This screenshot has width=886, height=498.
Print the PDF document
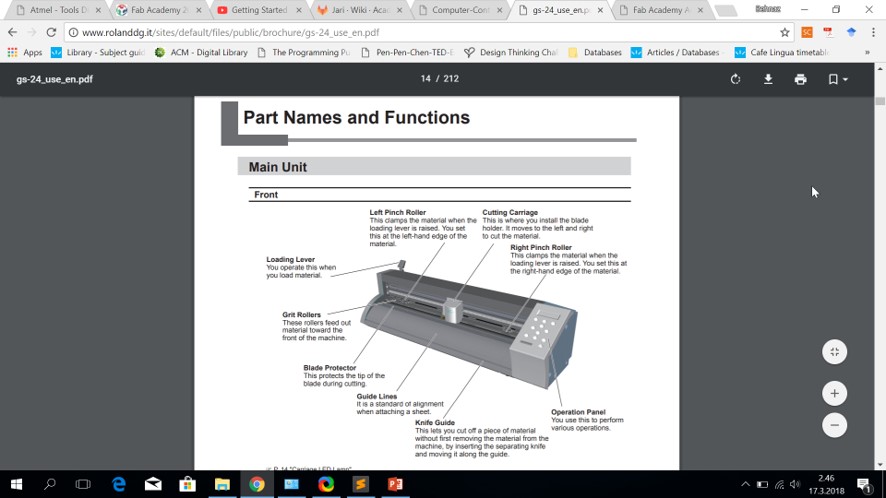point(800,79)
